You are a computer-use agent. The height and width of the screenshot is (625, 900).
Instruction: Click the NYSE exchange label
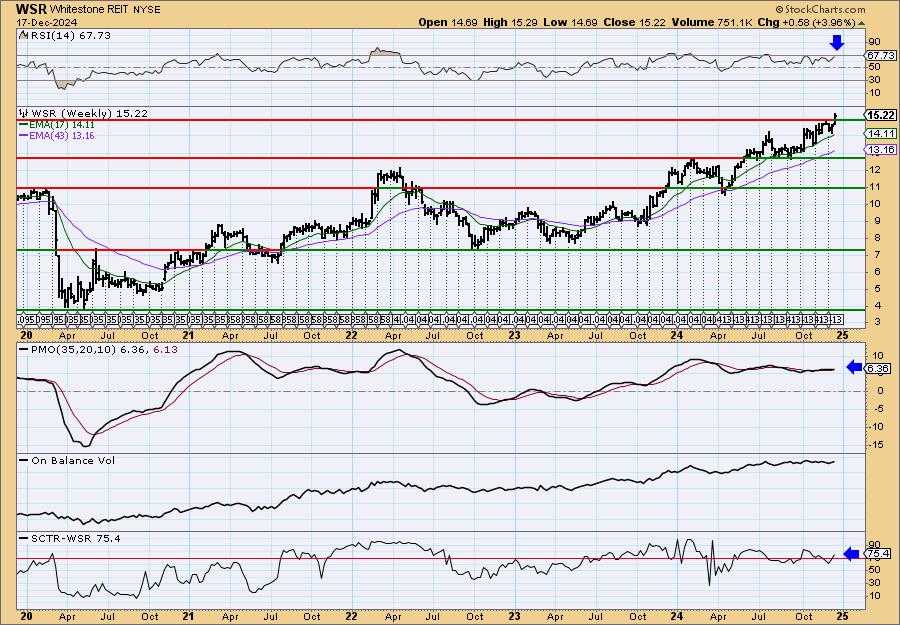(x=147, y=10)
